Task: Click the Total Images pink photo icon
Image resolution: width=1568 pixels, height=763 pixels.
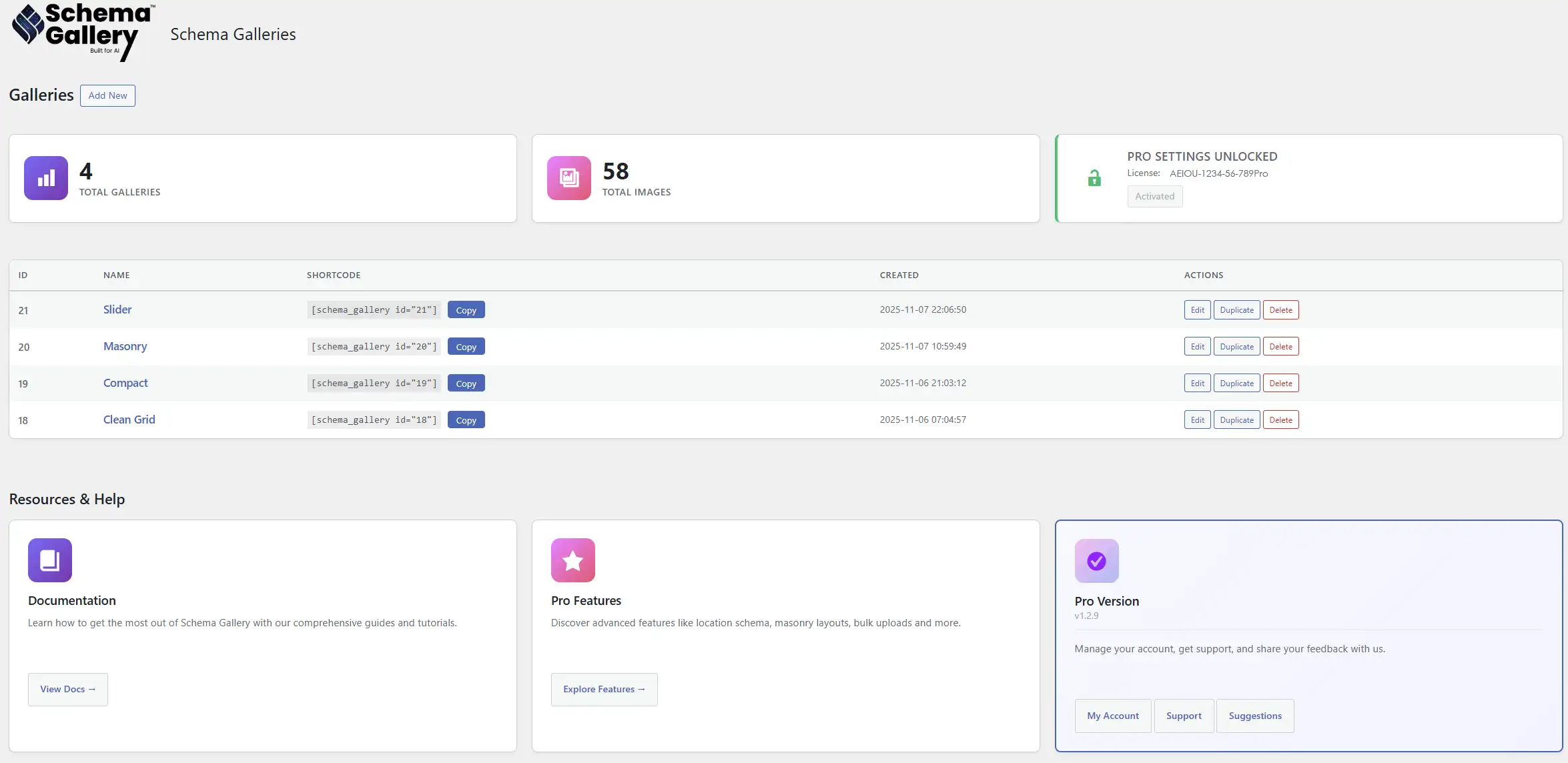Action: tap(568, 177)
